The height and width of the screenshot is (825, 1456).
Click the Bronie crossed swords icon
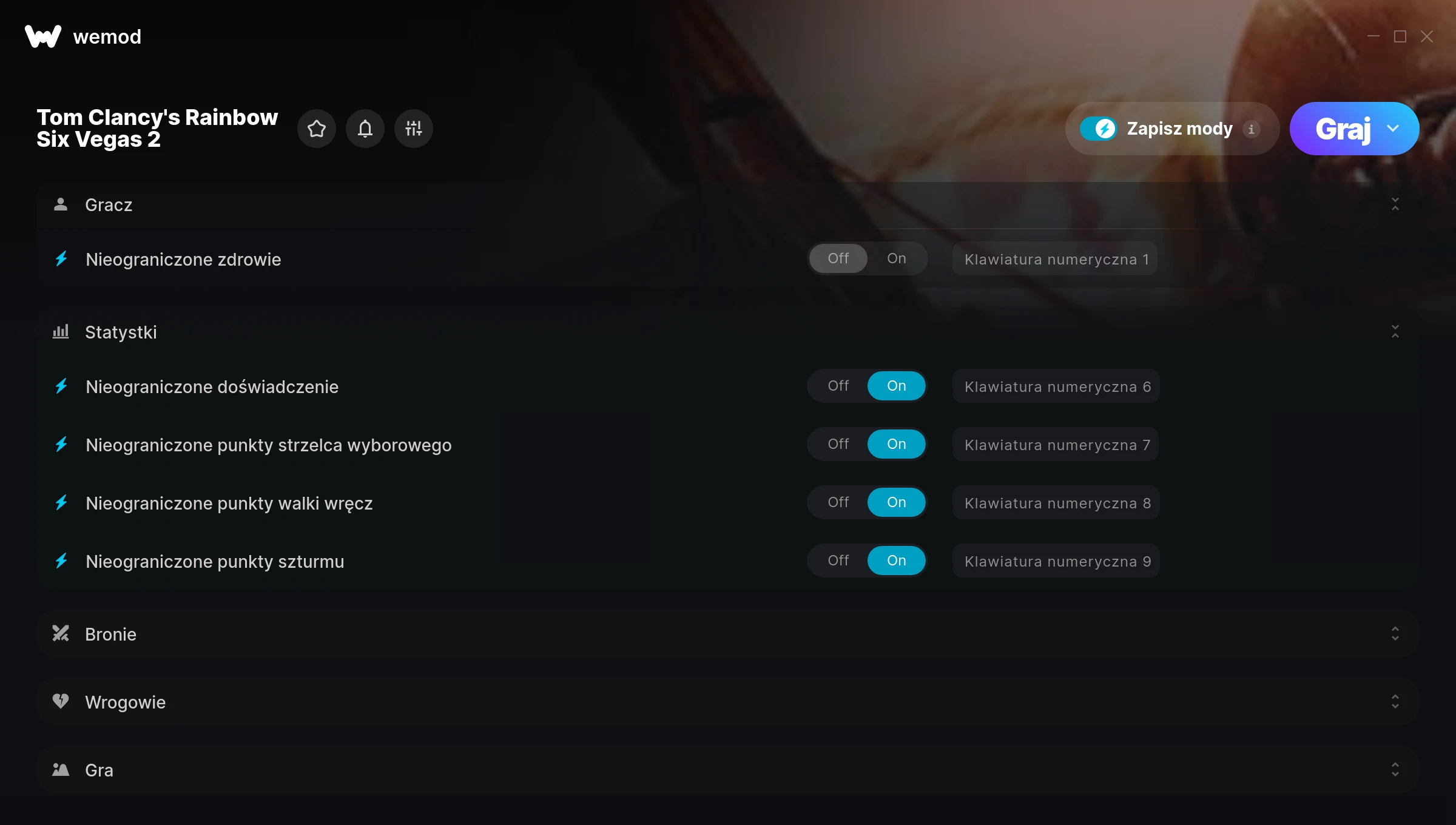tap(61, 634)
